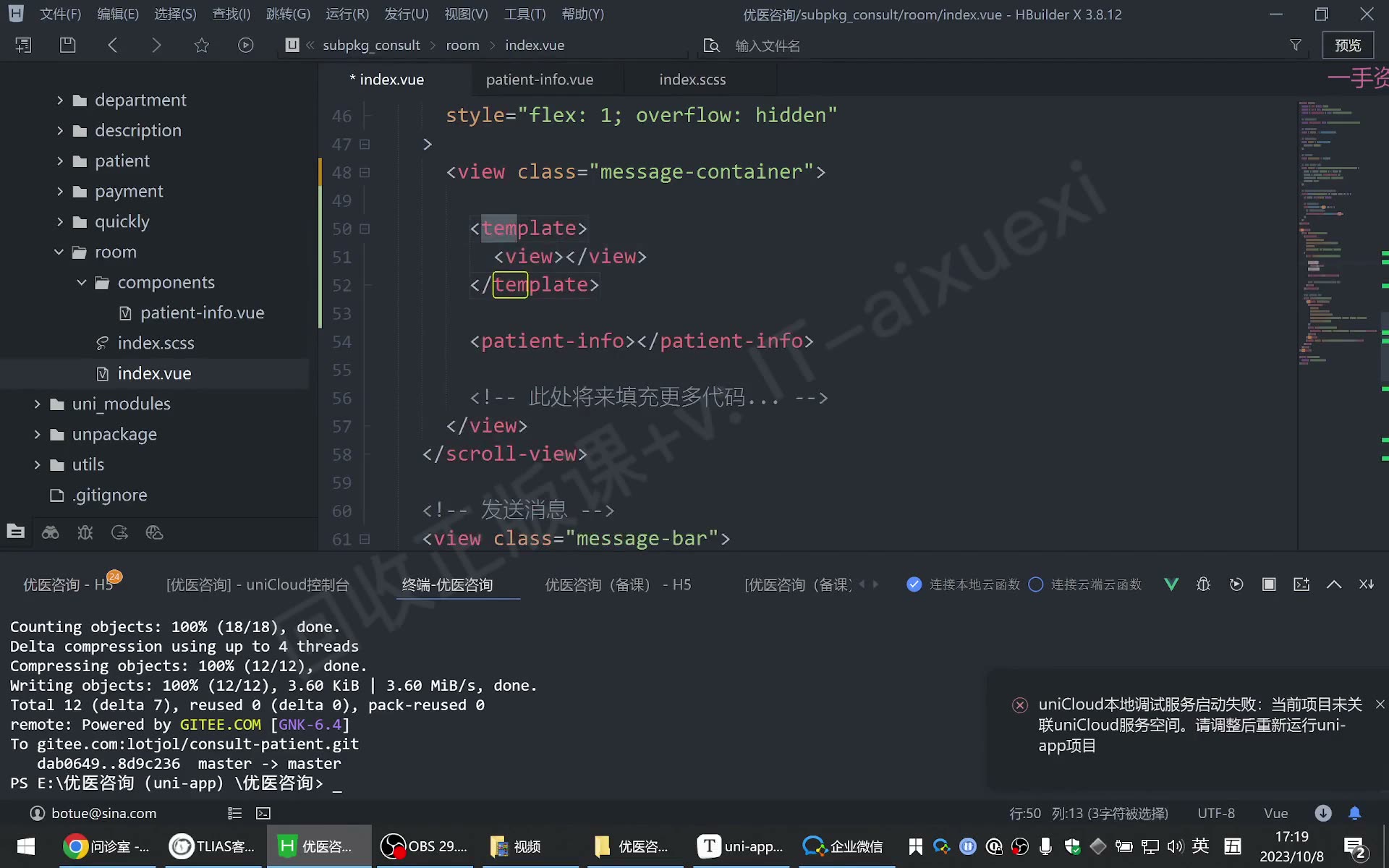Click the download arrow icon in status bar
The height and width of the screenshot is (868, 1389).
(1323, 813)
